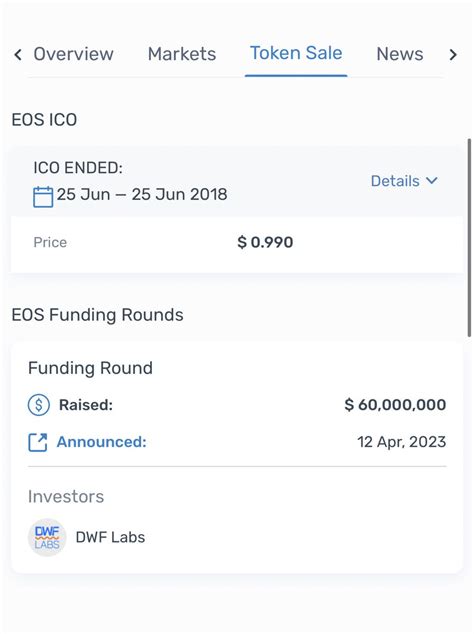Click the DWF Labs logo
The height and width of the screenshot is (634, 474).
point(47,537)
